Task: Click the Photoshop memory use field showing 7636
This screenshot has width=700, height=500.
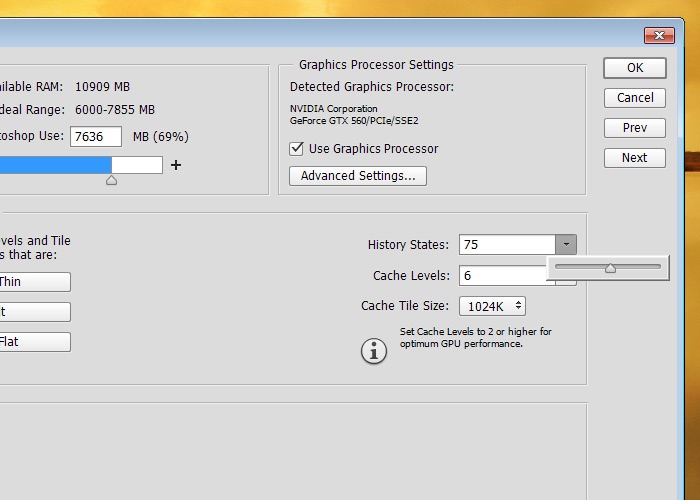Action: point(96,137)
